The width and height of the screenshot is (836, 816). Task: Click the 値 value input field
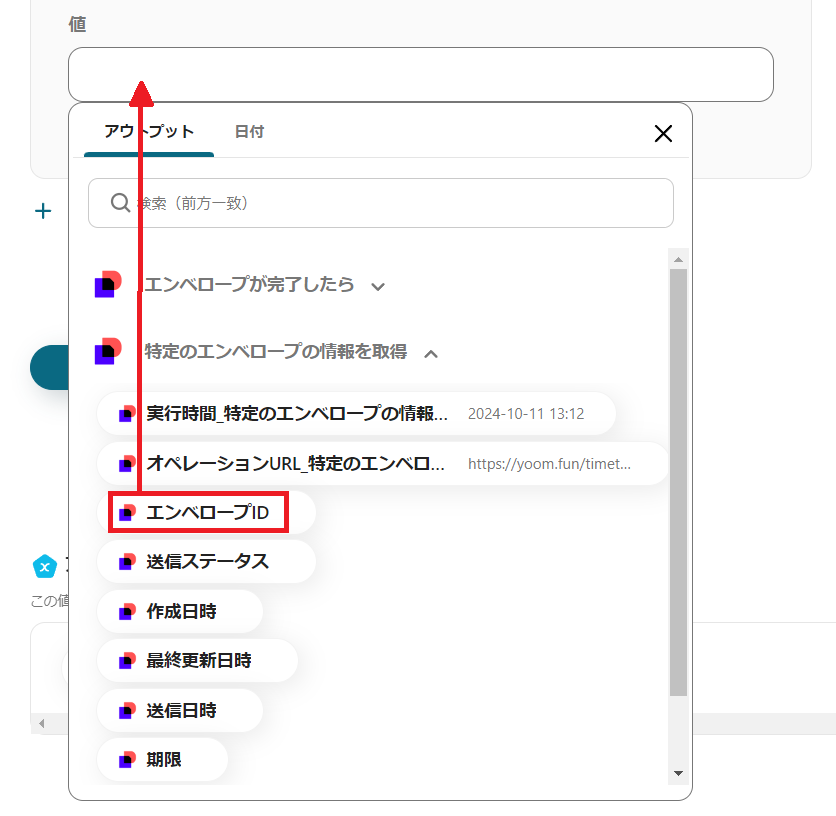coord(421,74)
